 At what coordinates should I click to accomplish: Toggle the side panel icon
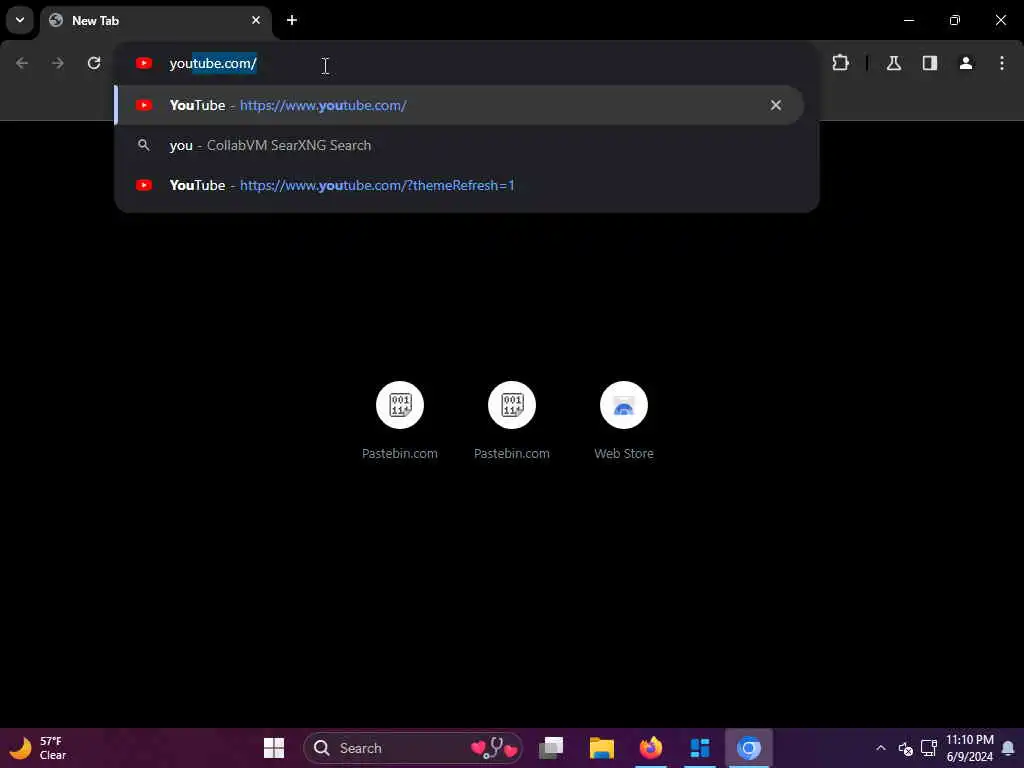coord(930,63)
